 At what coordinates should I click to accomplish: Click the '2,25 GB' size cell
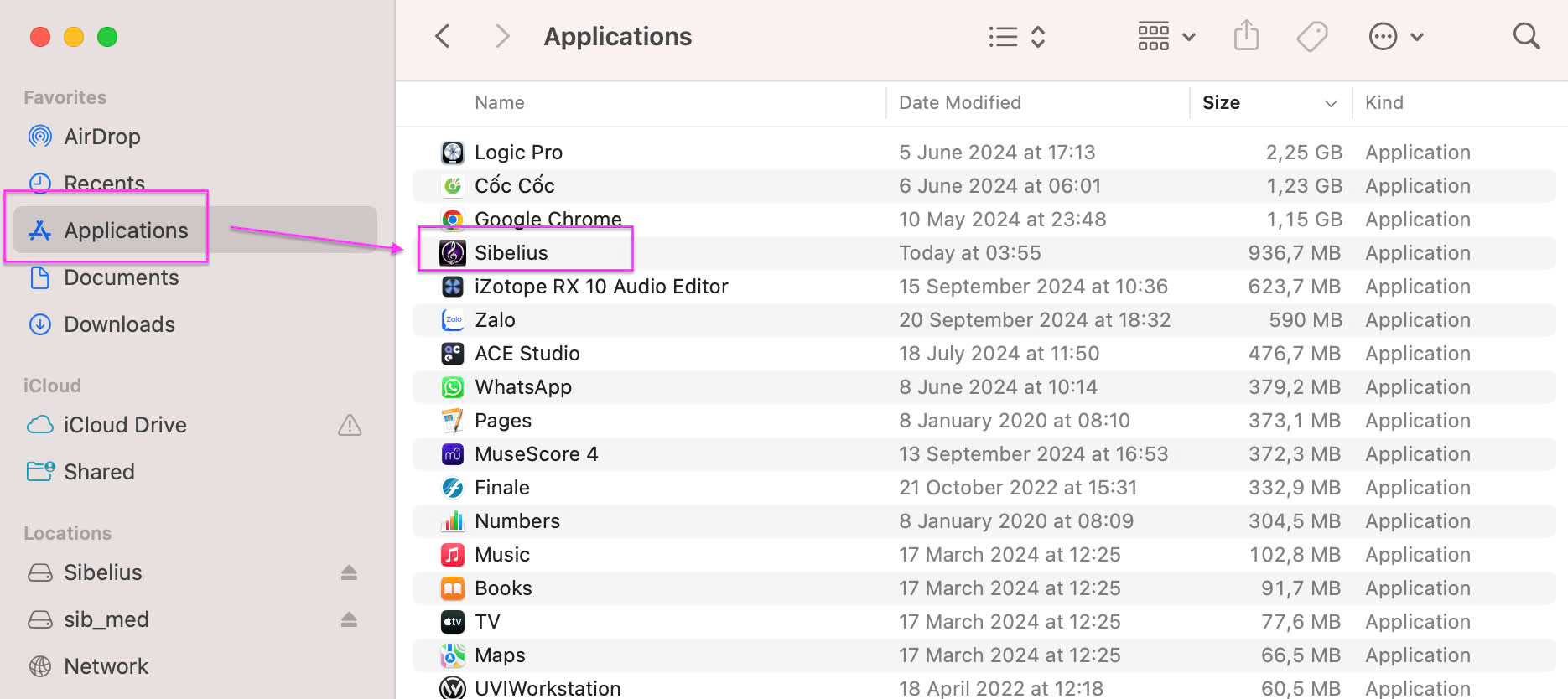tap(1304, 153)
